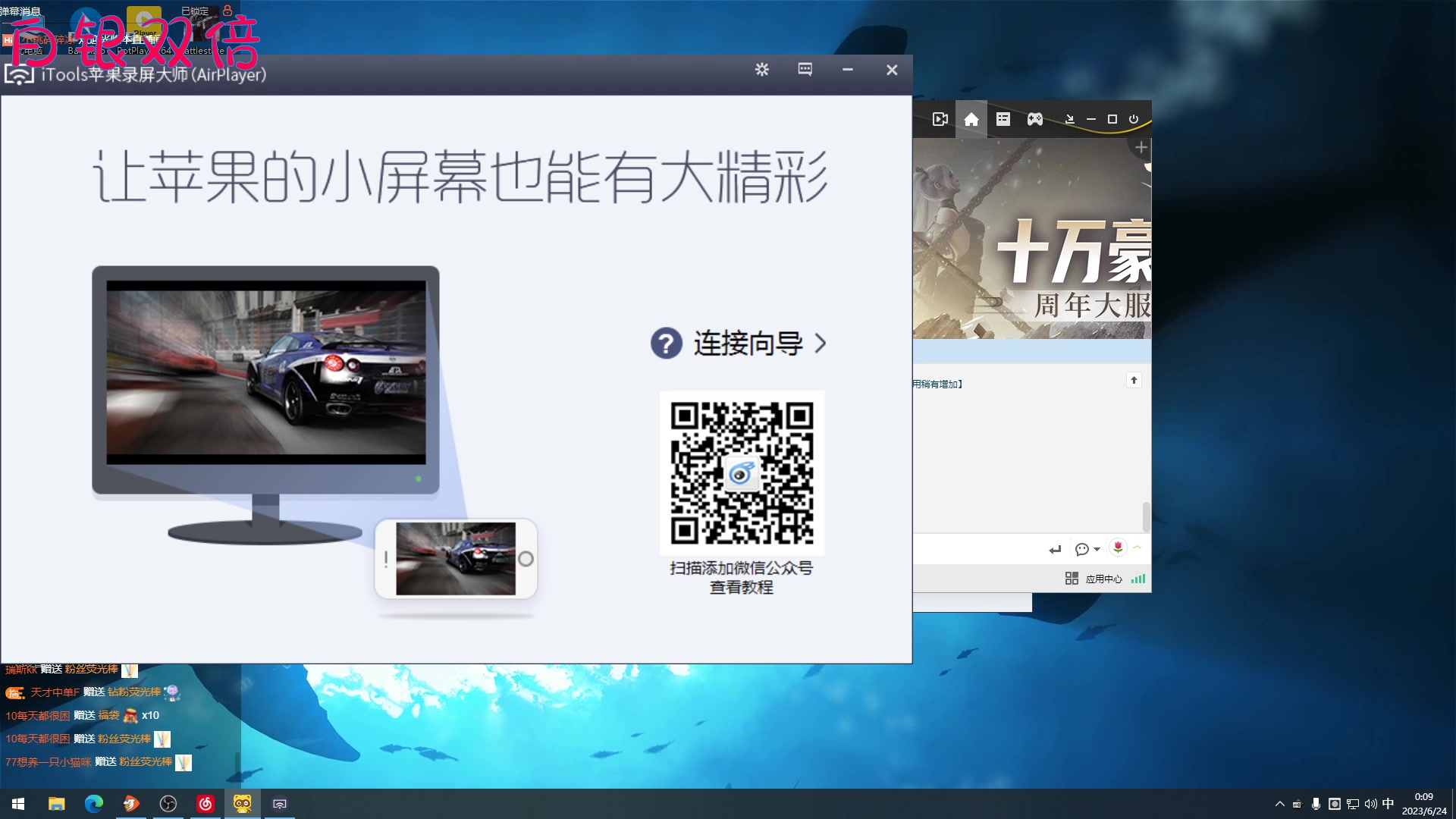The image size is (1456, 819).
Task: Open the 十万豪 anniversary banner
Action: point(1032,238)
